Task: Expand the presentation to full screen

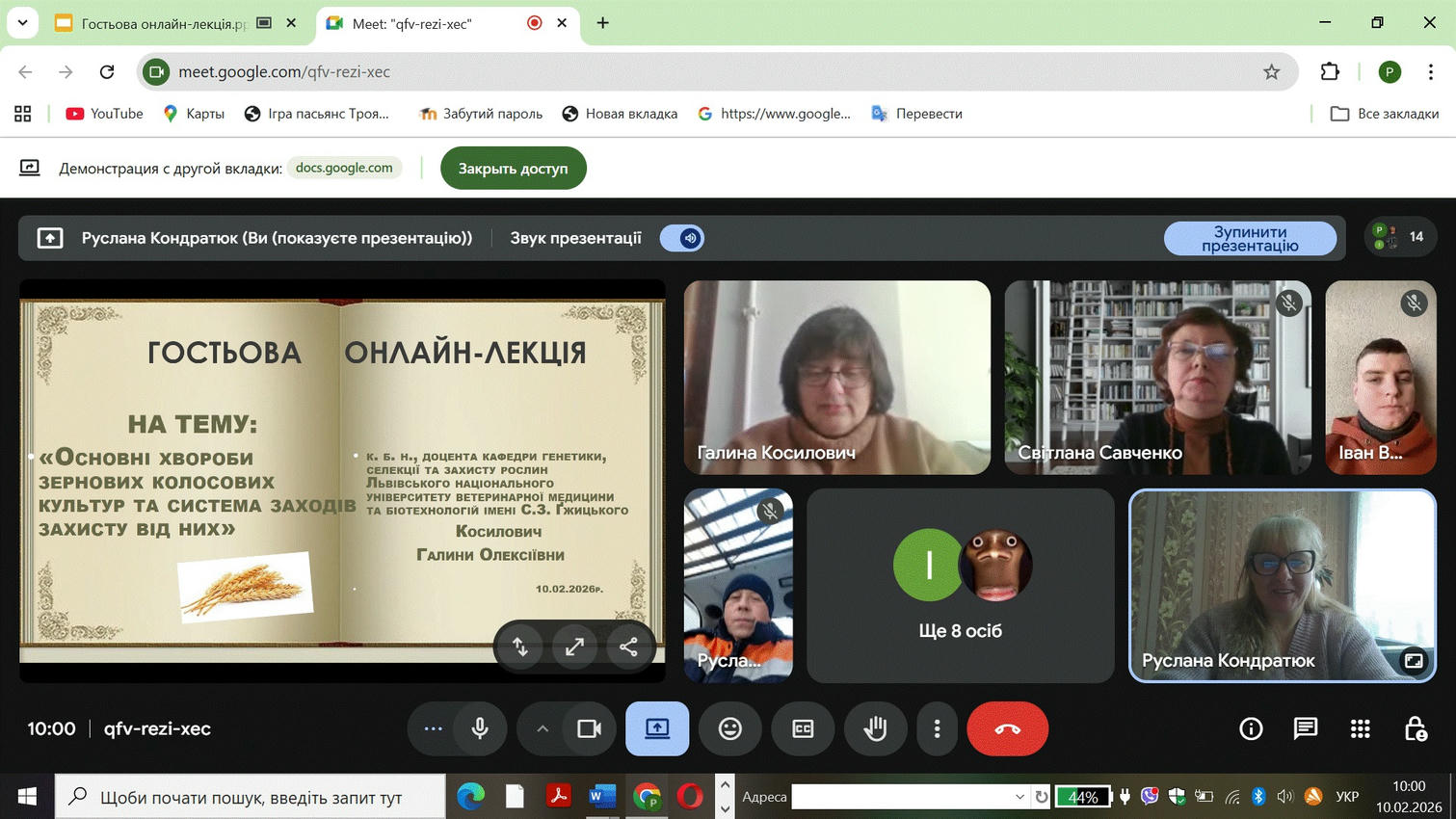Action: click(x=574, y=647)
